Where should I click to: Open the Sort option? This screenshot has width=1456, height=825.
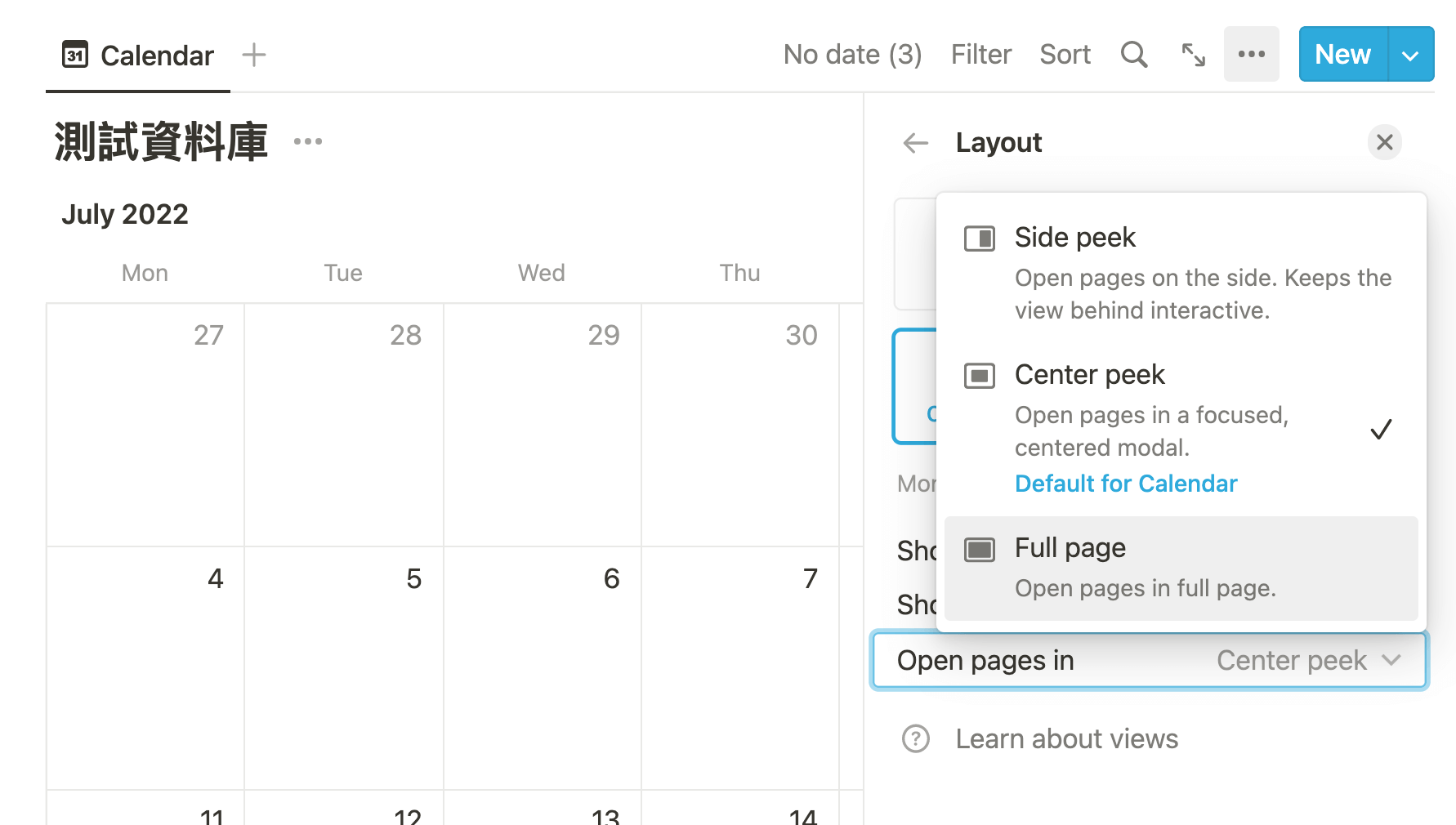(1065, 55)
